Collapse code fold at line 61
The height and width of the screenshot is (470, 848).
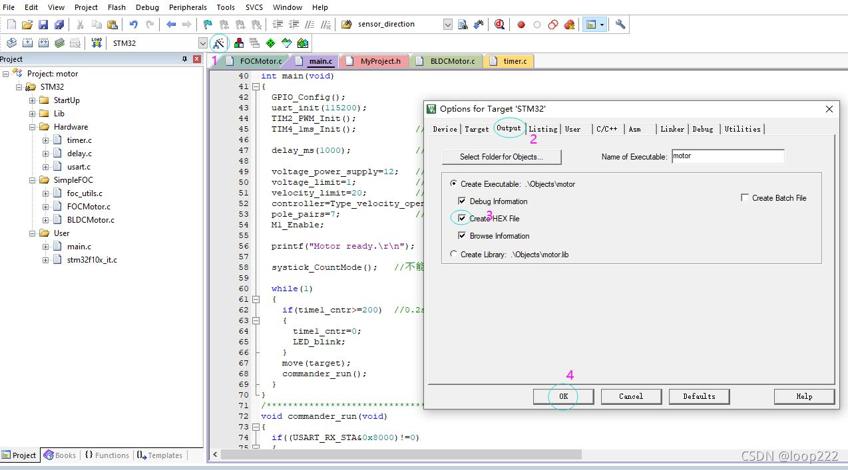[256, 299]
